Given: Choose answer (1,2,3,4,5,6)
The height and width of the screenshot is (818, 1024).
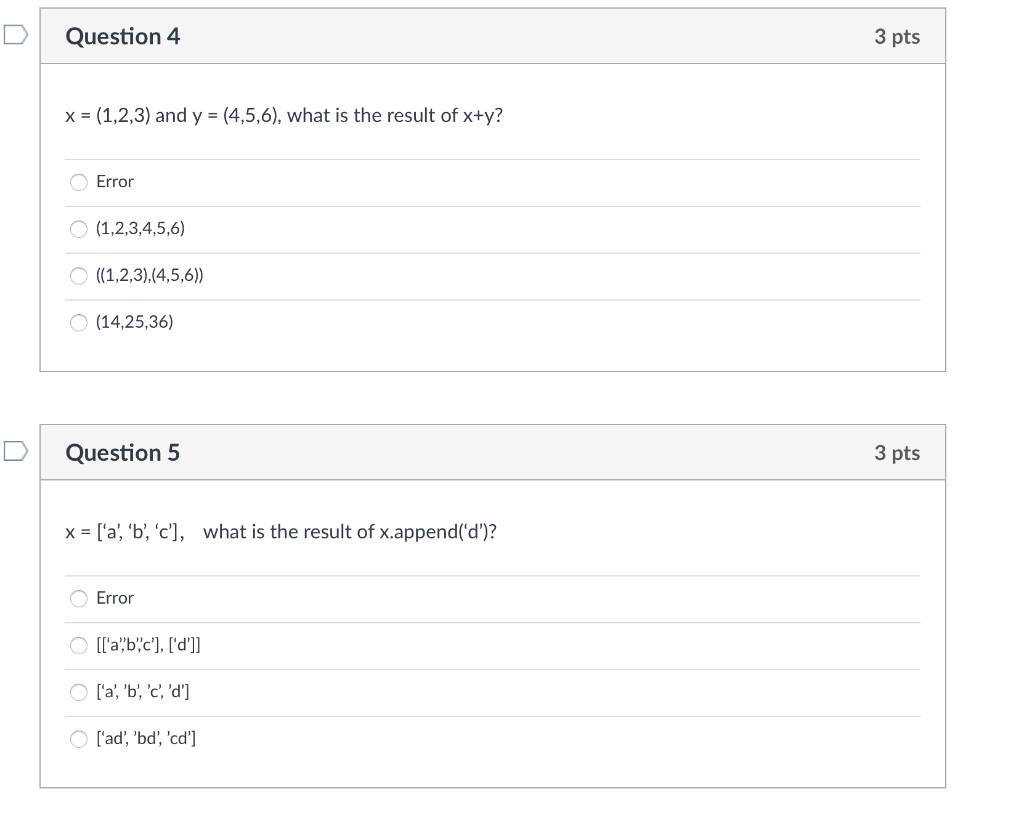Looking at the screenshot, I should 78,229.
